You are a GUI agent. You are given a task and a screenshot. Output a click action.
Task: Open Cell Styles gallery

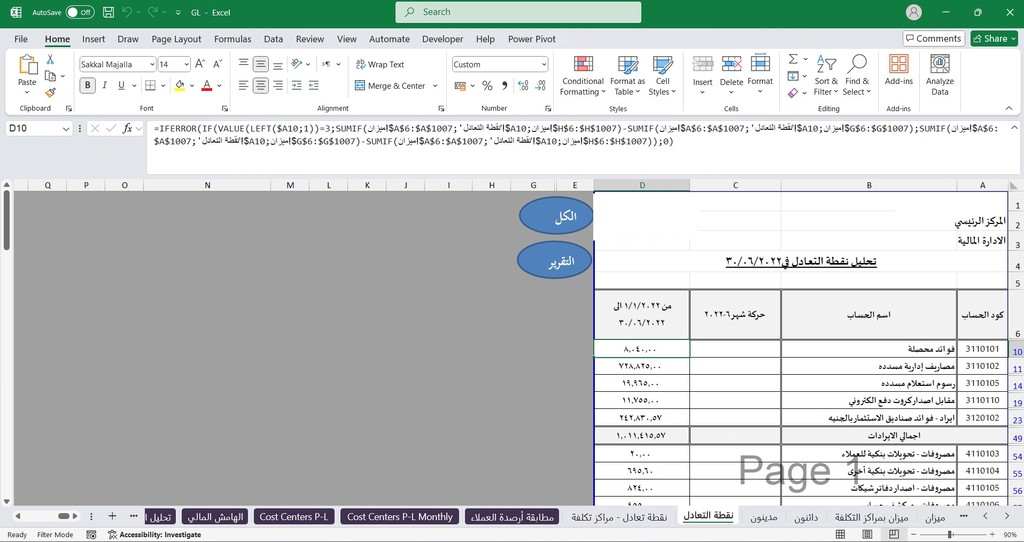point(662,76)
